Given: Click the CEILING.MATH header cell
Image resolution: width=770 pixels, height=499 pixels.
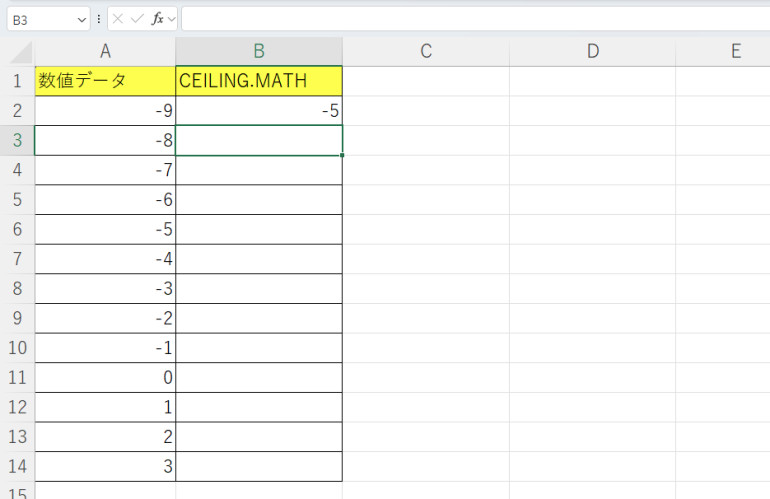Looking at the screenshot, I should pos(258,81).
